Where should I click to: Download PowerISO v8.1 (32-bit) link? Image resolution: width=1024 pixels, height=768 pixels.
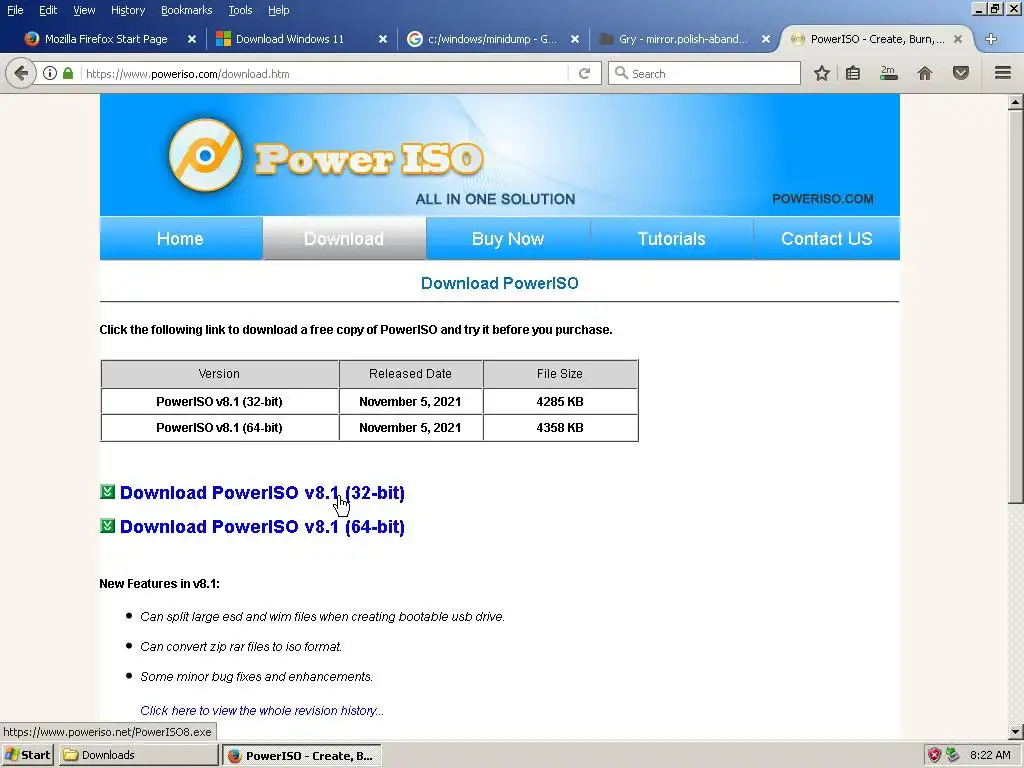263,492
